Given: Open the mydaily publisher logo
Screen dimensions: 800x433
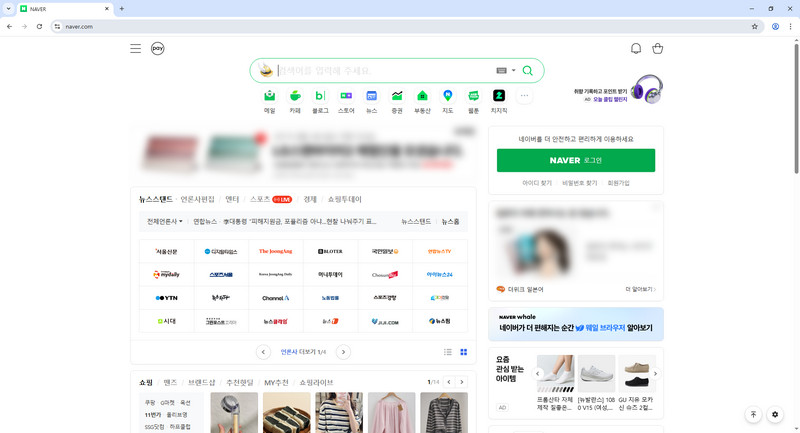Looking at the screenshot, I should [166, 274].
